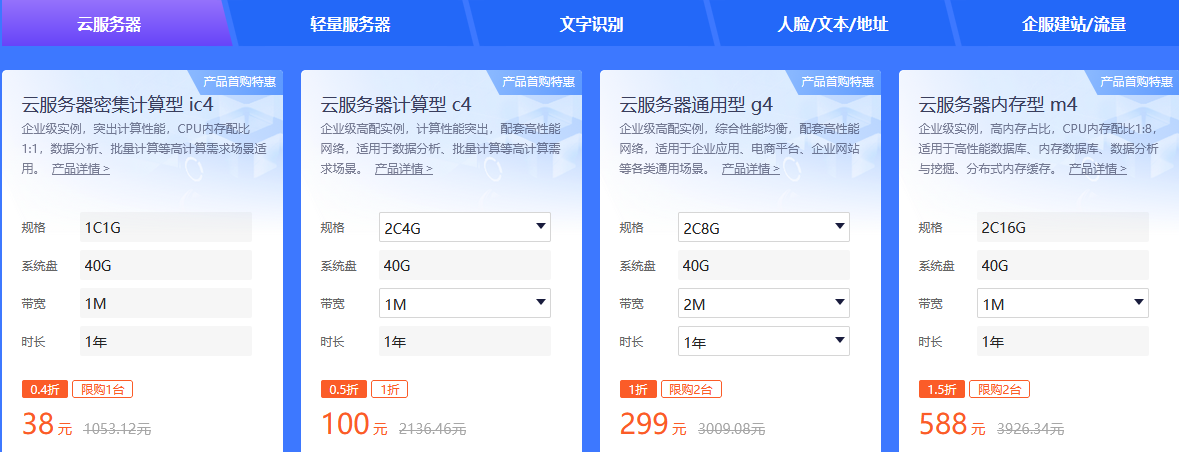Open the 2M 带宽 dropdown for g4

click(x=763, y=303)
